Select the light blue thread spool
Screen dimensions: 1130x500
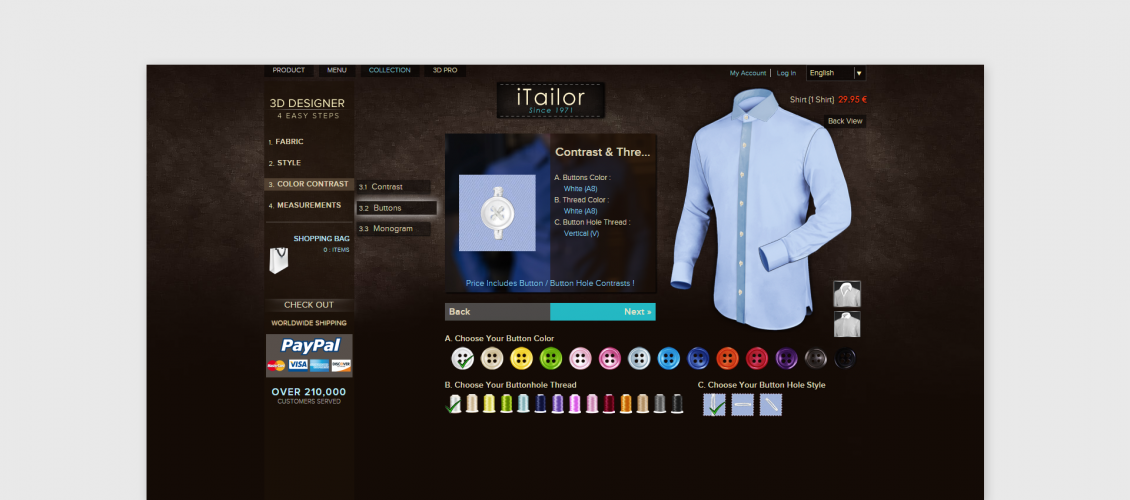(523, 403)
